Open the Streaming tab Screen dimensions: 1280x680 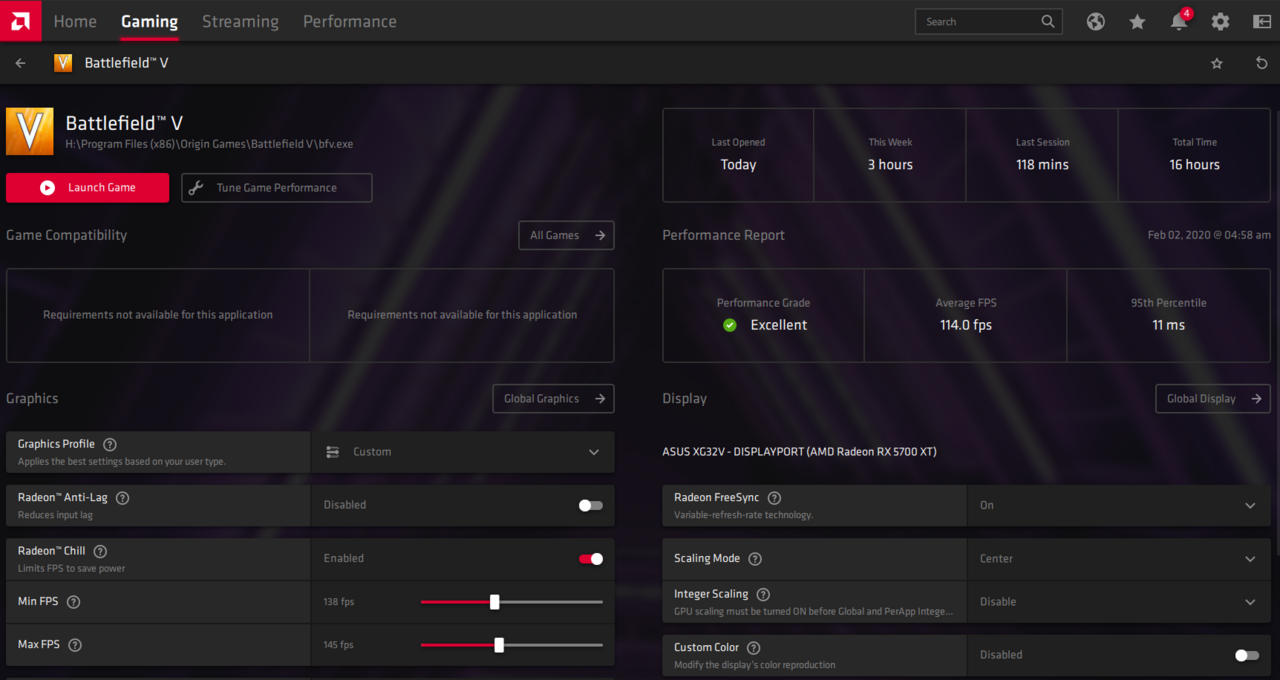point(240,21)
